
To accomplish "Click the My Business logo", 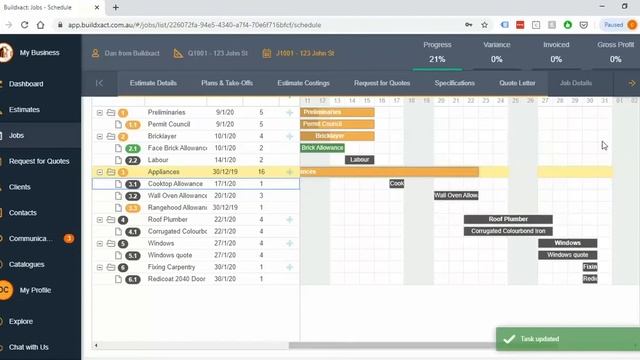I will pyautogui.click(x=6, y=53).
